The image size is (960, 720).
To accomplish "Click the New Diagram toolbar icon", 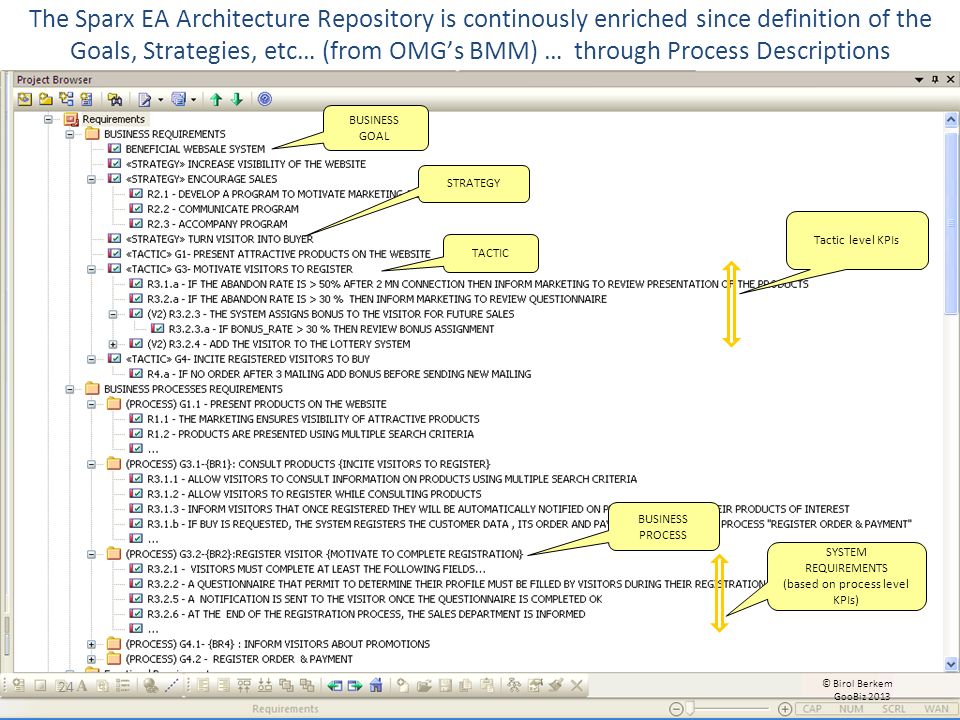I will 66,99.
